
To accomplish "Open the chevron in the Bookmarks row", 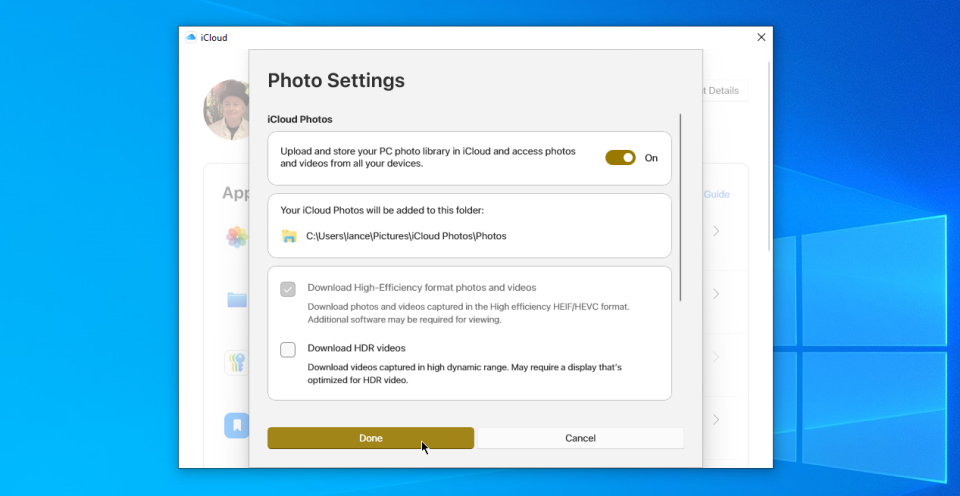I will tap(716, 420).
